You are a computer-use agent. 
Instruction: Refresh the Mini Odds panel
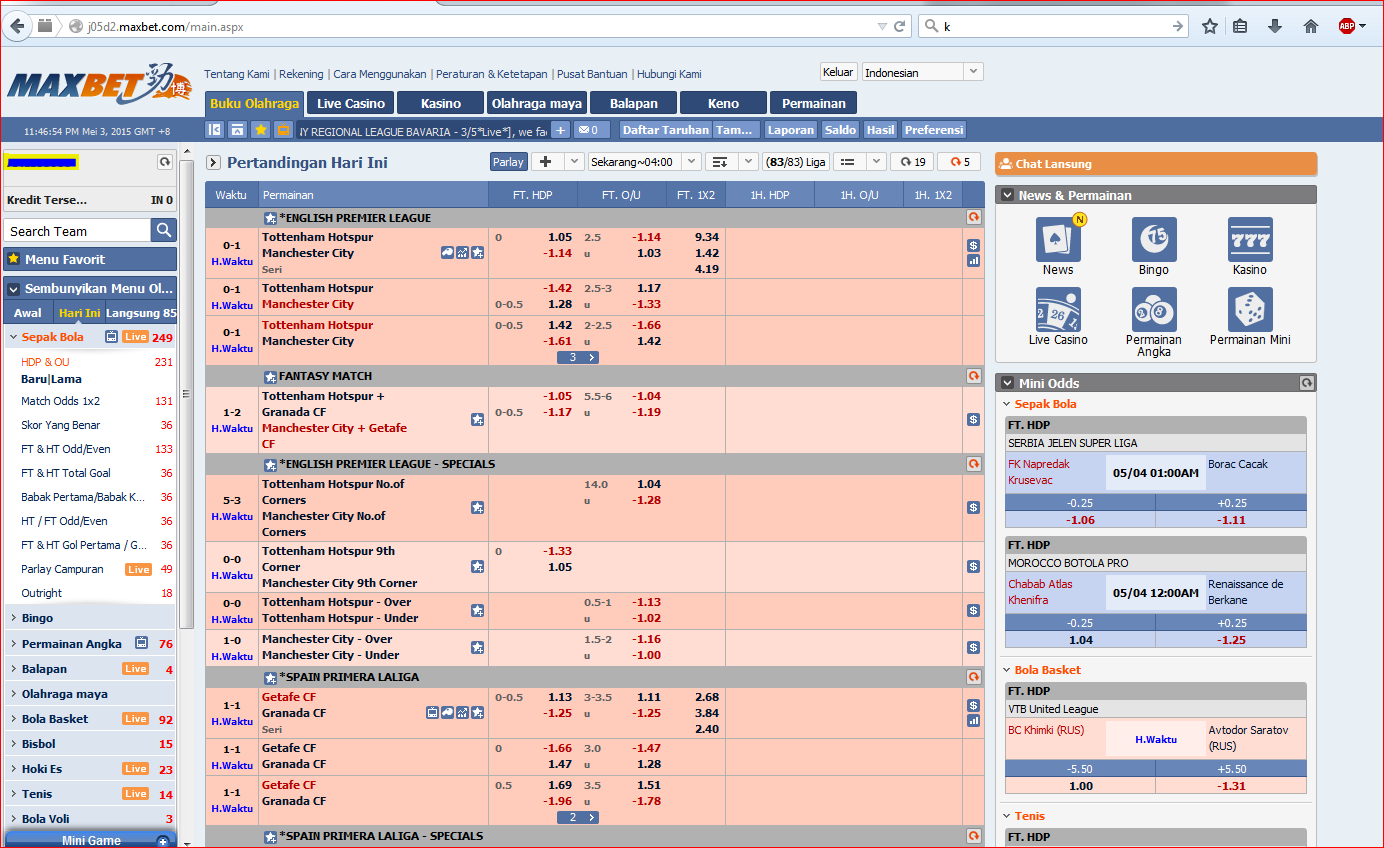(x=1306, y=383)
